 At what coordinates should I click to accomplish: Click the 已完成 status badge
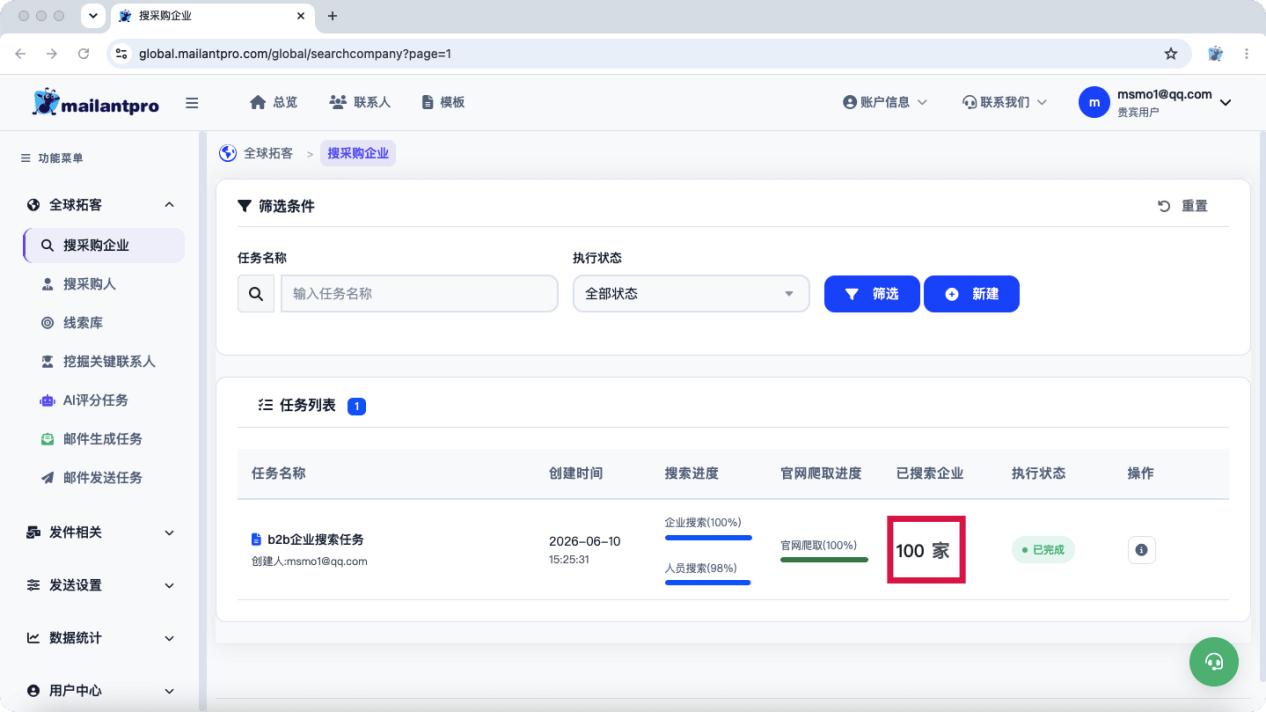click(x=1043, y=550)
